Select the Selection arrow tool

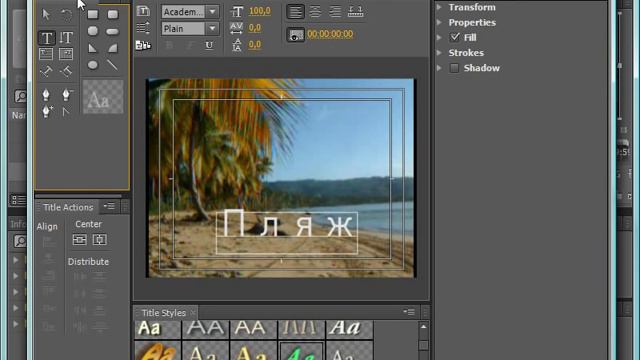(x=46, y=15)
